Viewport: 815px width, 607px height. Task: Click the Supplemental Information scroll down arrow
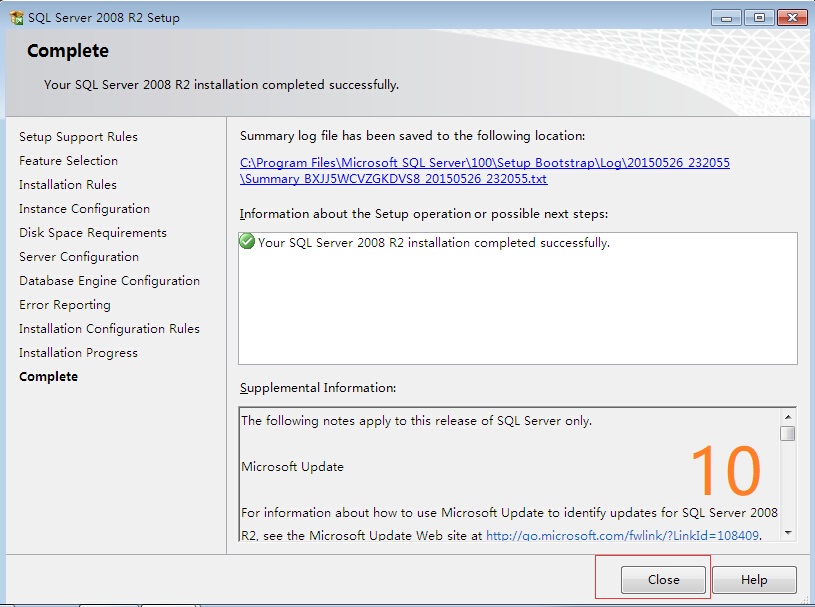[788, 534]
